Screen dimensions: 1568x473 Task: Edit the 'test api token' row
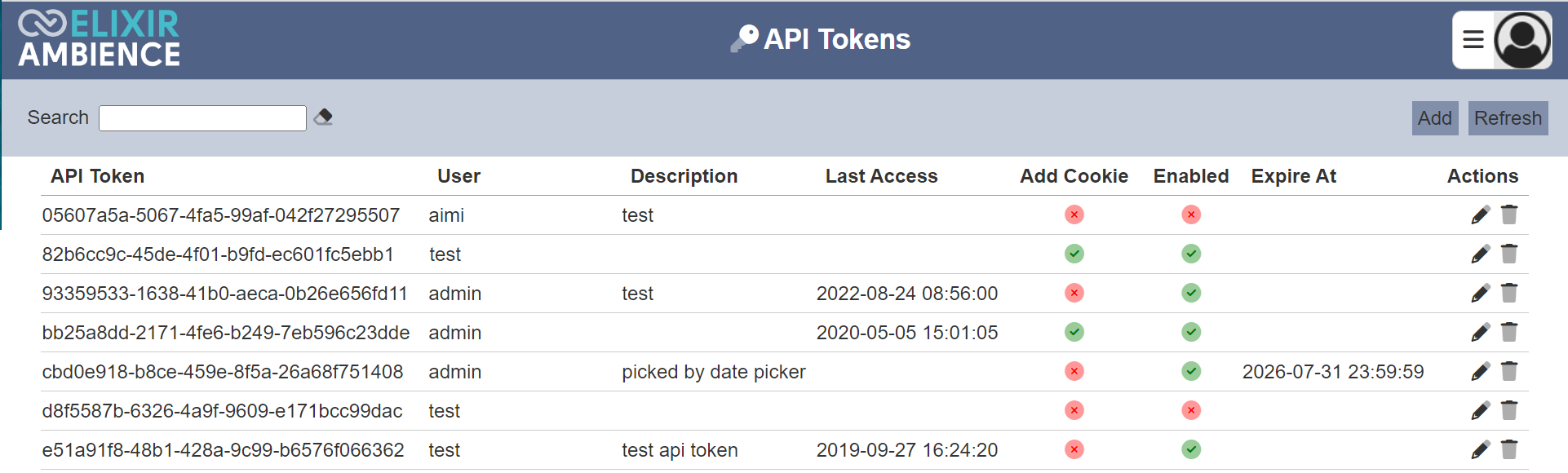1480,449
